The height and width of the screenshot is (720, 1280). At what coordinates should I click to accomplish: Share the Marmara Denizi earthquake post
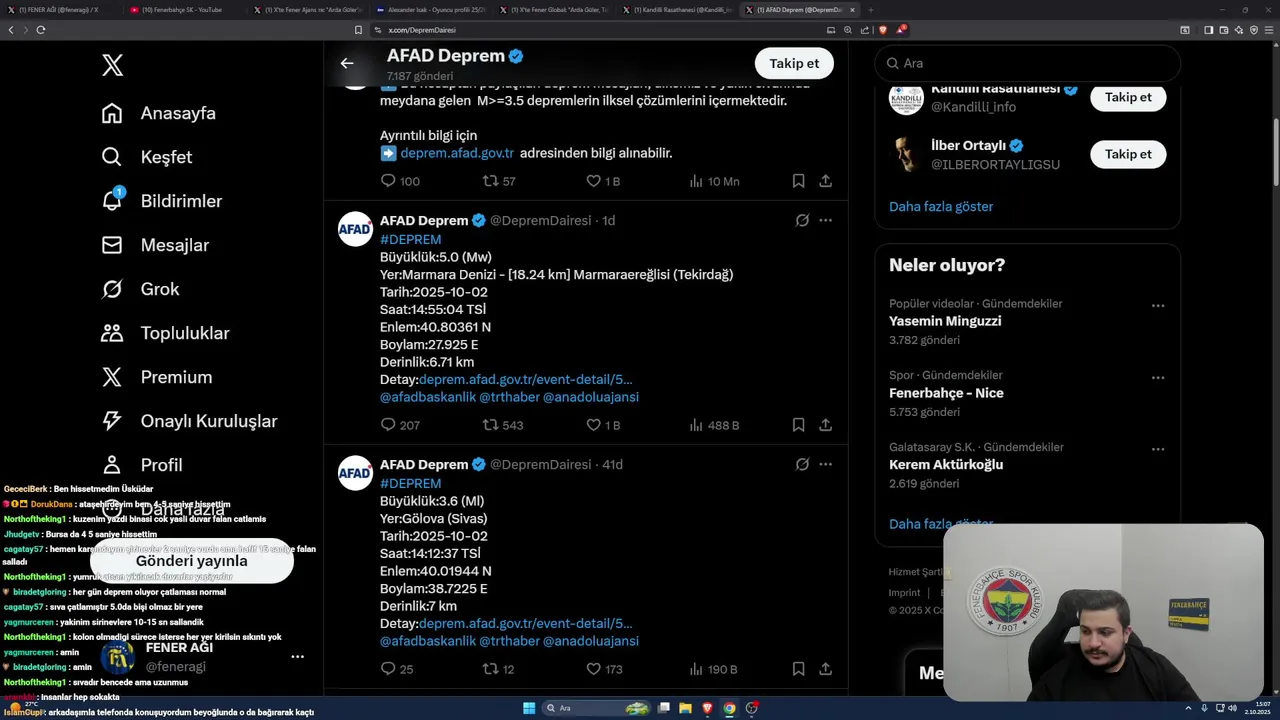[825, 425]
